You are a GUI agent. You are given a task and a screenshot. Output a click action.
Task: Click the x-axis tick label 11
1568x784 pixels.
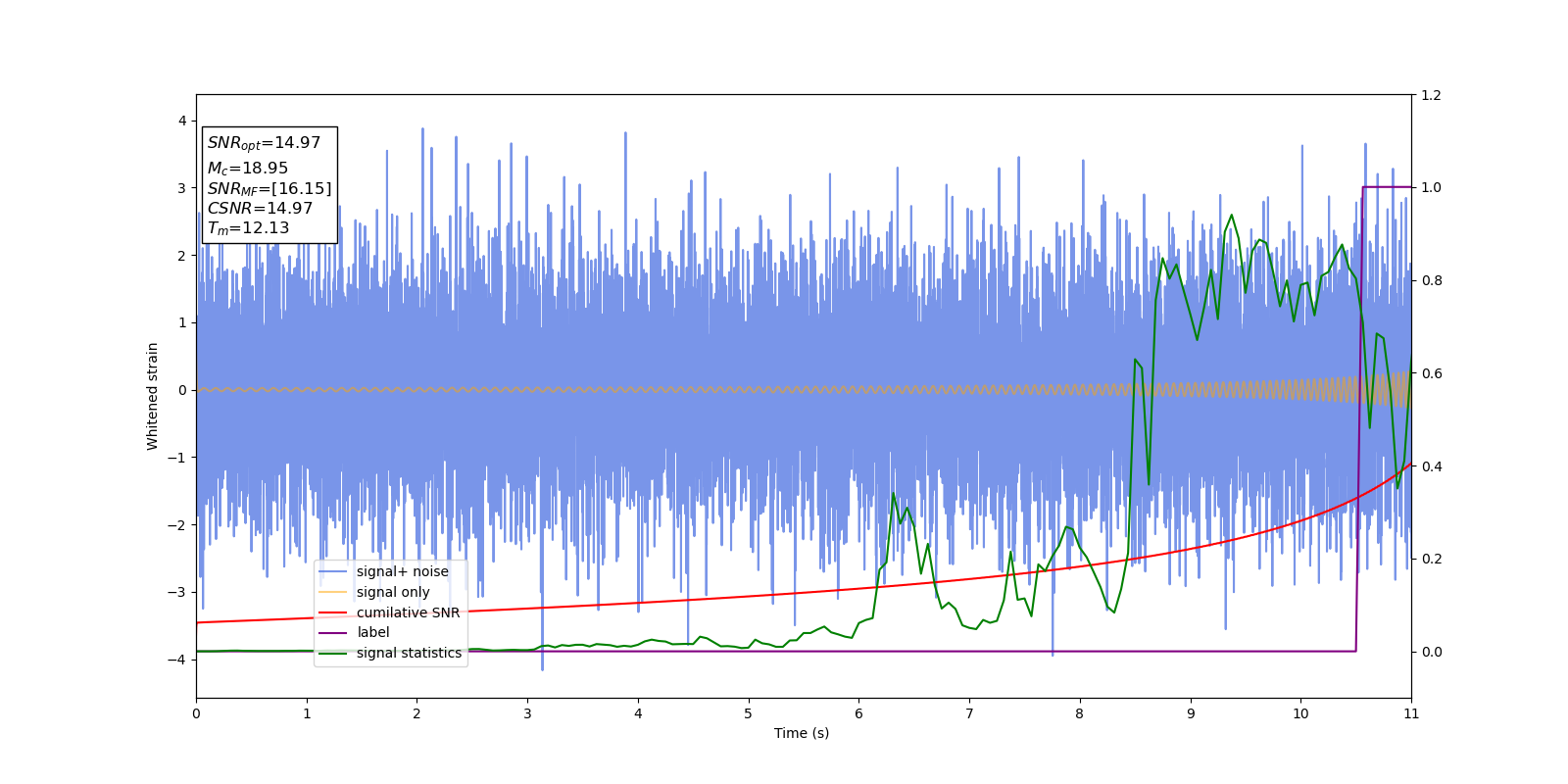[x=1411, y=713]
